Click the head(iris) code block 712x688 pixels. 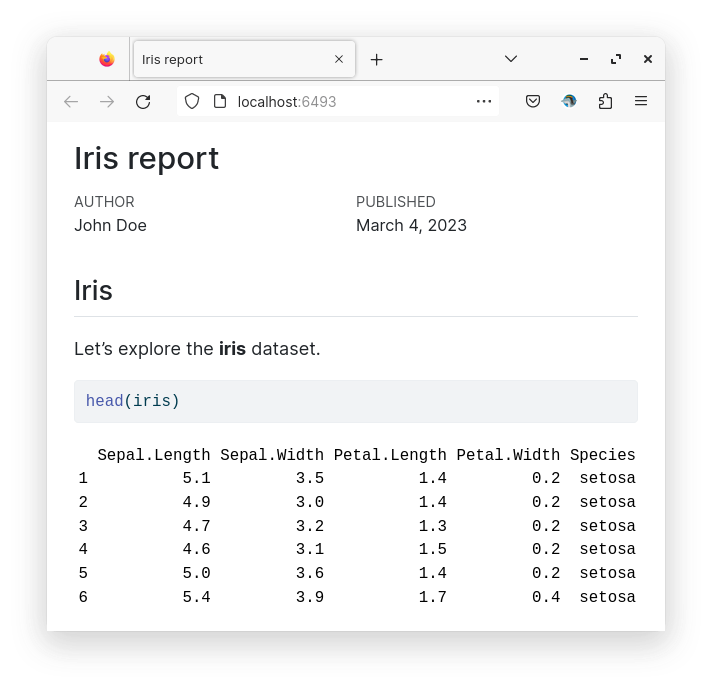coord(355,402)
